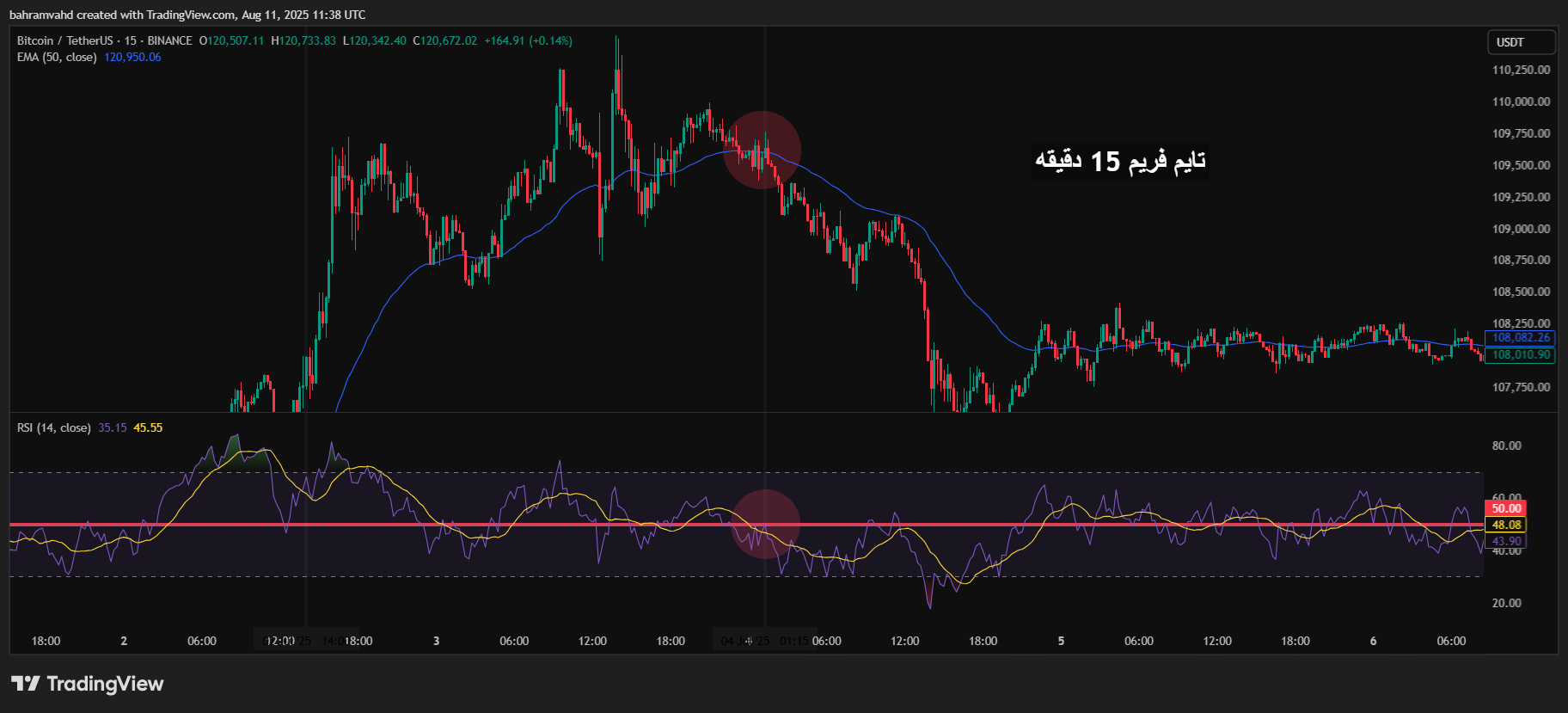Click the red circle highlight on price chart

pyautogui.click(x=762, y=150)
